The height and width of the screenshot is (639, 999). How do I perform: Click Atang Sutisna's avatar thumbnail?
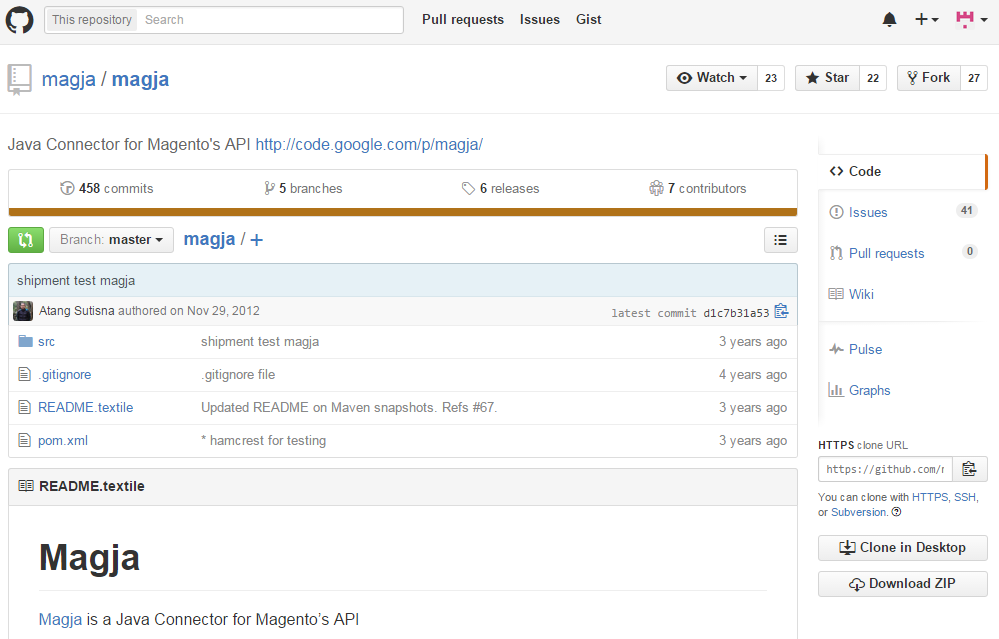pos(23,311)
